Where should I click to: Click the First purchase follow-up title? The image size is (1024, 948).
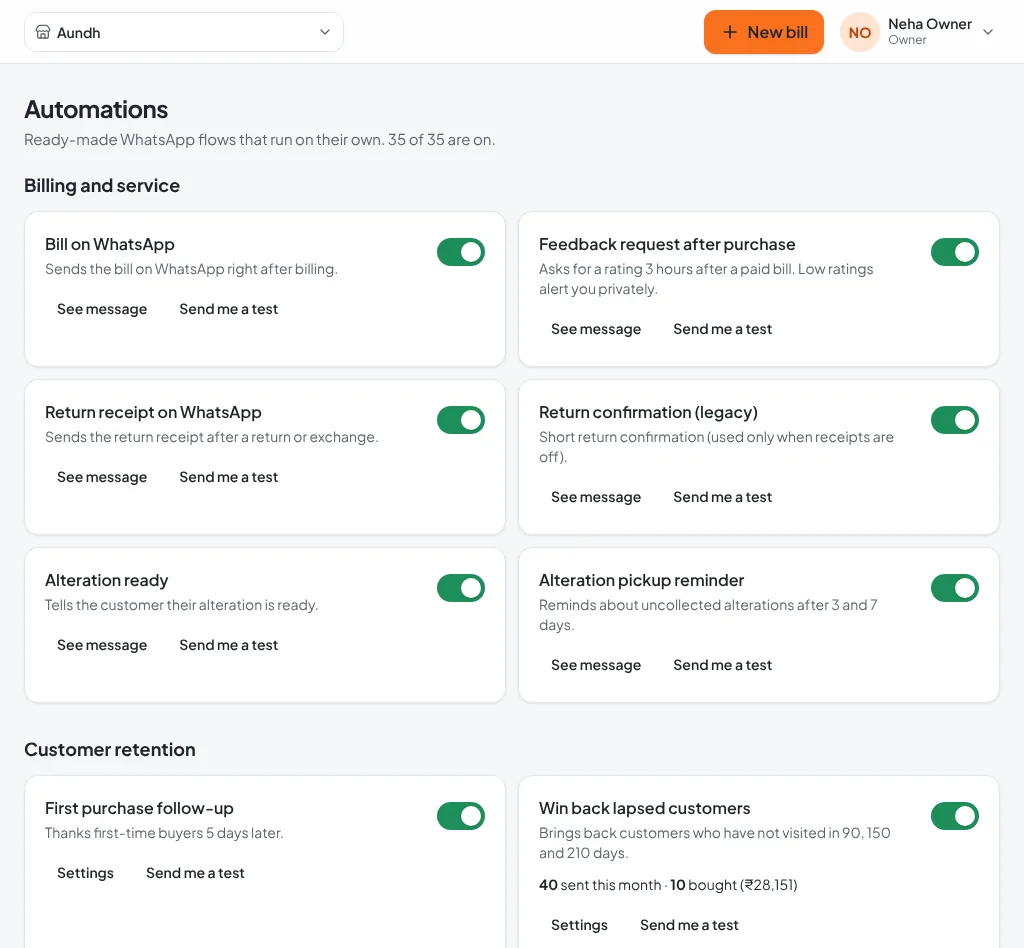(x=139, y=808)
